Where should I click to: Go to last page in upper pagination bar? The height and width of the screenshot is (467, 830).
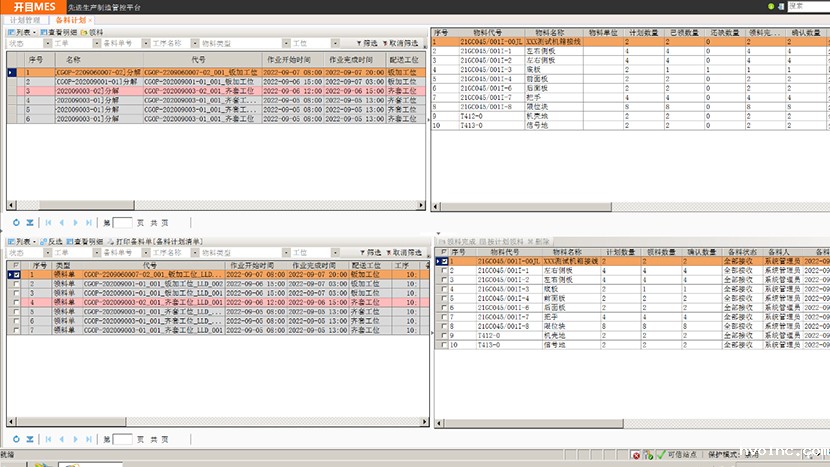90,222
